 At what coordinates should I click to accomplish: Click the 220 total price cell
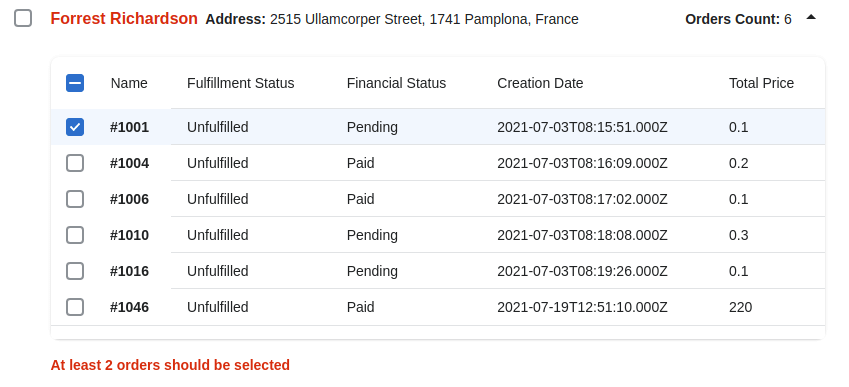741,307
